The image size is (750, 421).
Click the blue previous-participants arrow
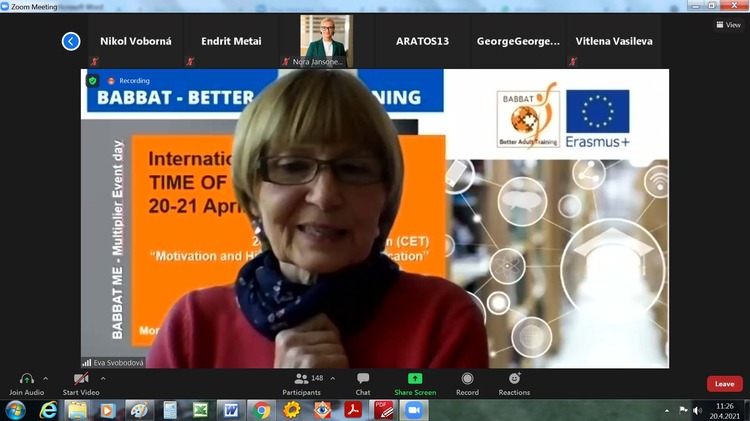tap(71, 41)
